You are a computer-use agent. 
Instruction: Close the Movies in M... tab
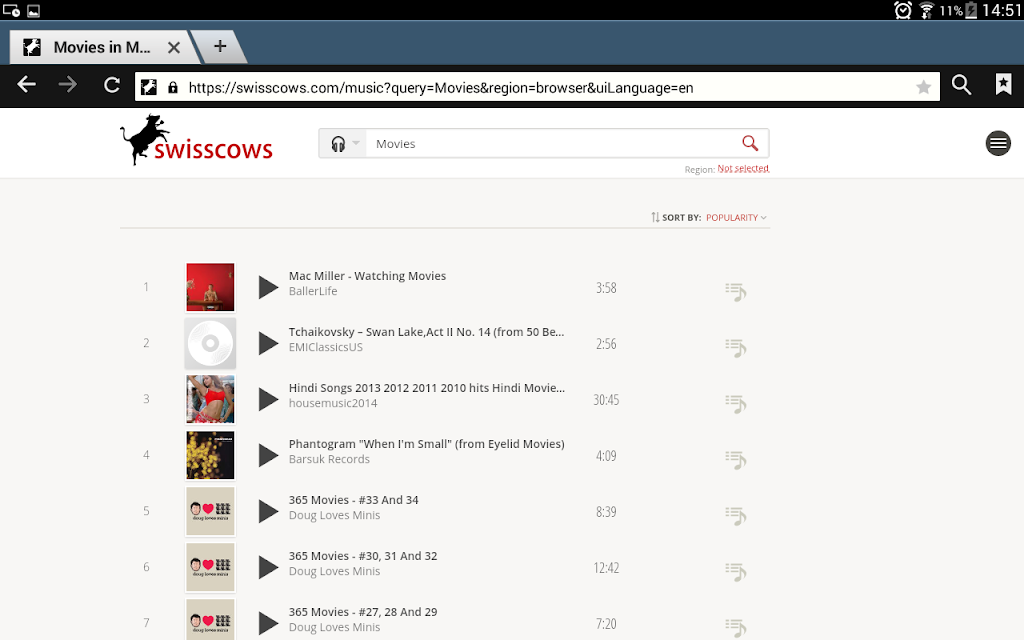click(x=174, y=48)
